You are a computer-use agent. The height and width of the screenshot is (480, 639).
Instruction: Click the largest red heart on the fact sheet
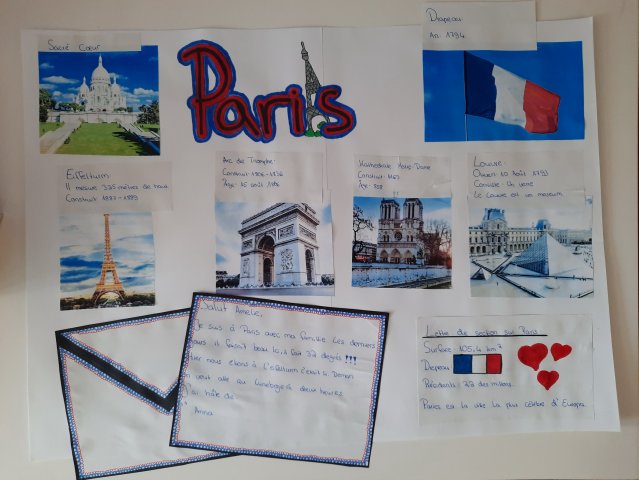point(533,355)
